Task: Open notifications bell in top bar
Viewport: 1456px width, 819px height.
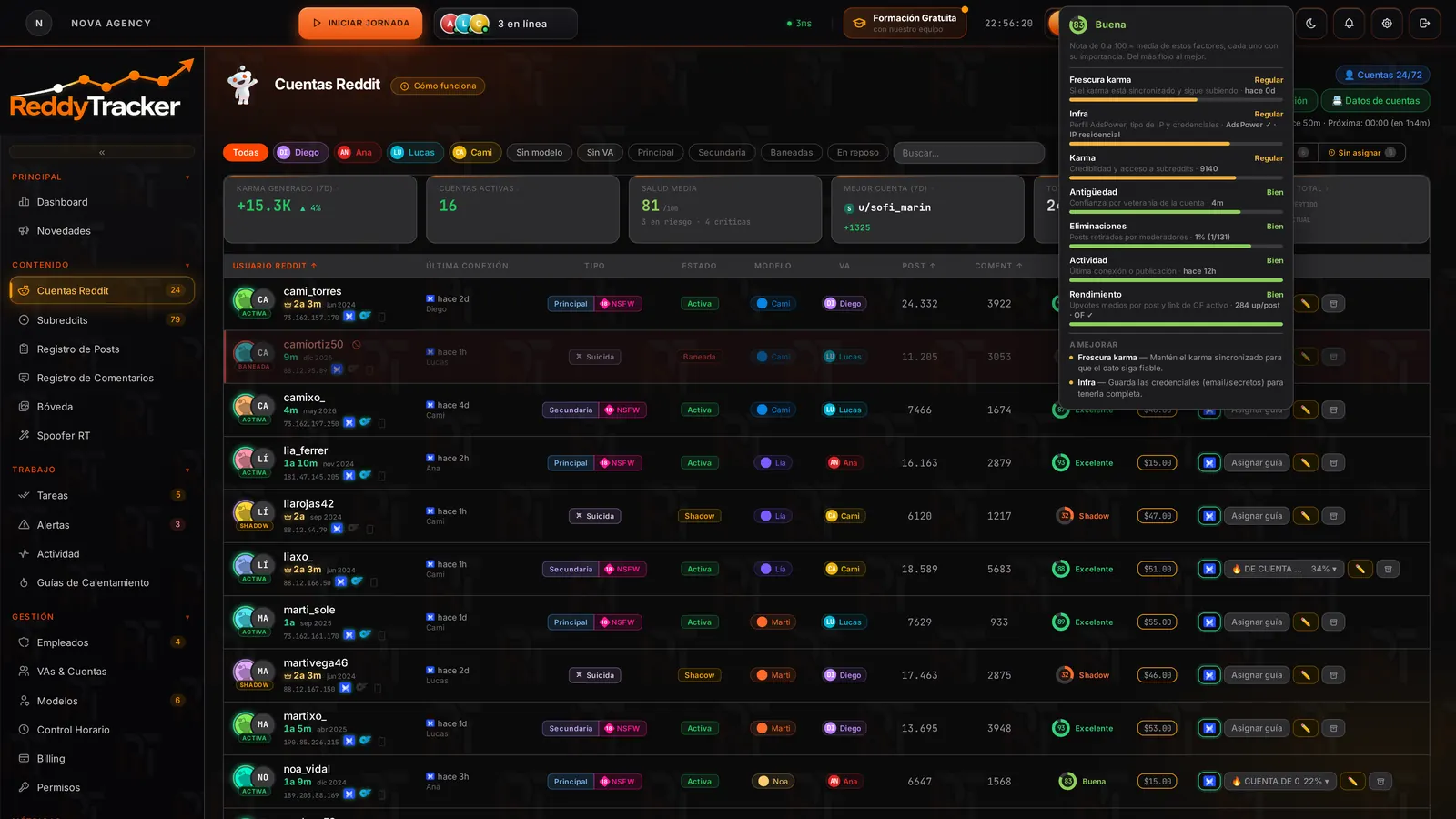Action: click(1350, 24)
